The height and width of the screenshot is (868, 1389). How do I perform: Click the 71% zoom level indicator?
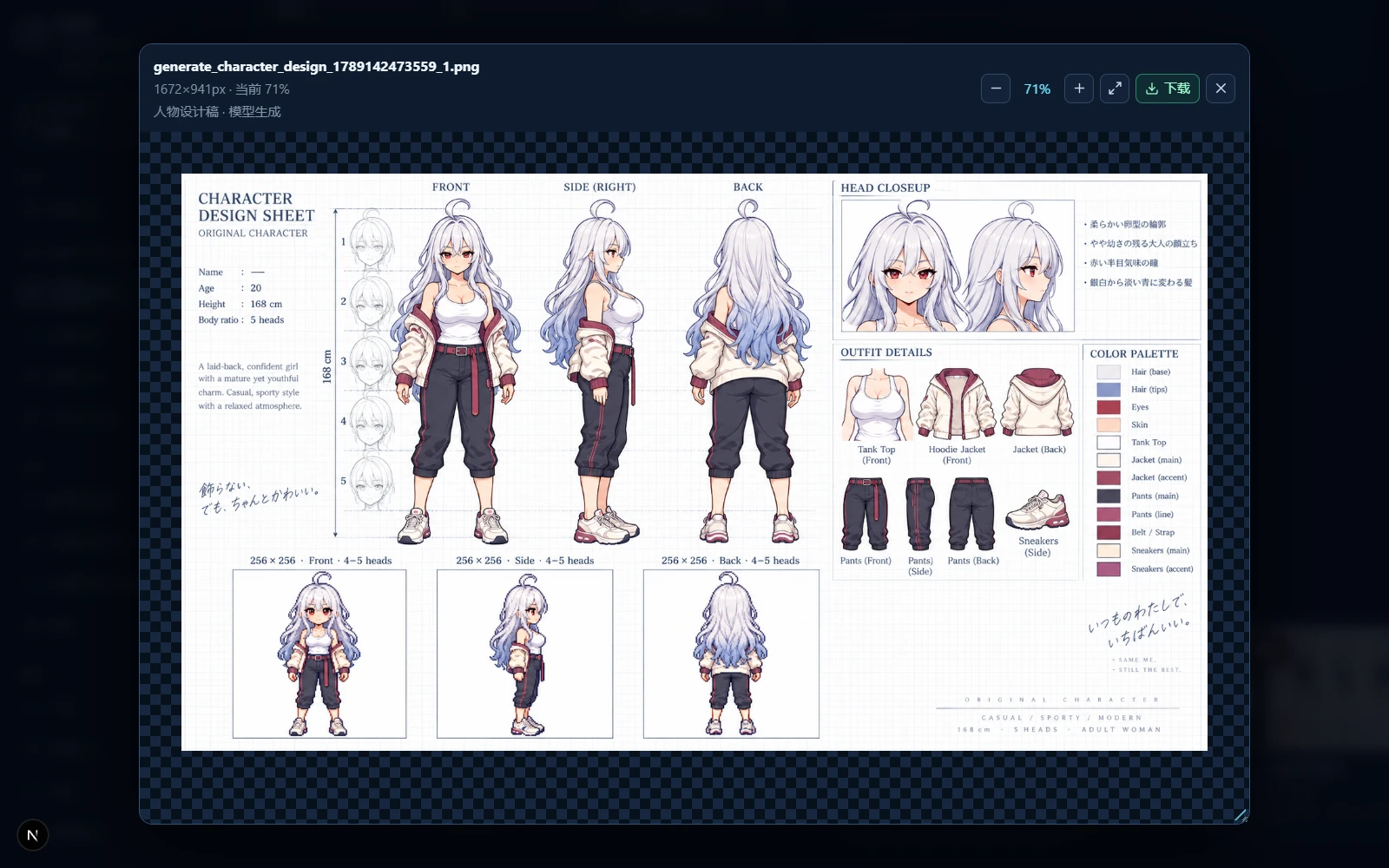[1037, 89]
